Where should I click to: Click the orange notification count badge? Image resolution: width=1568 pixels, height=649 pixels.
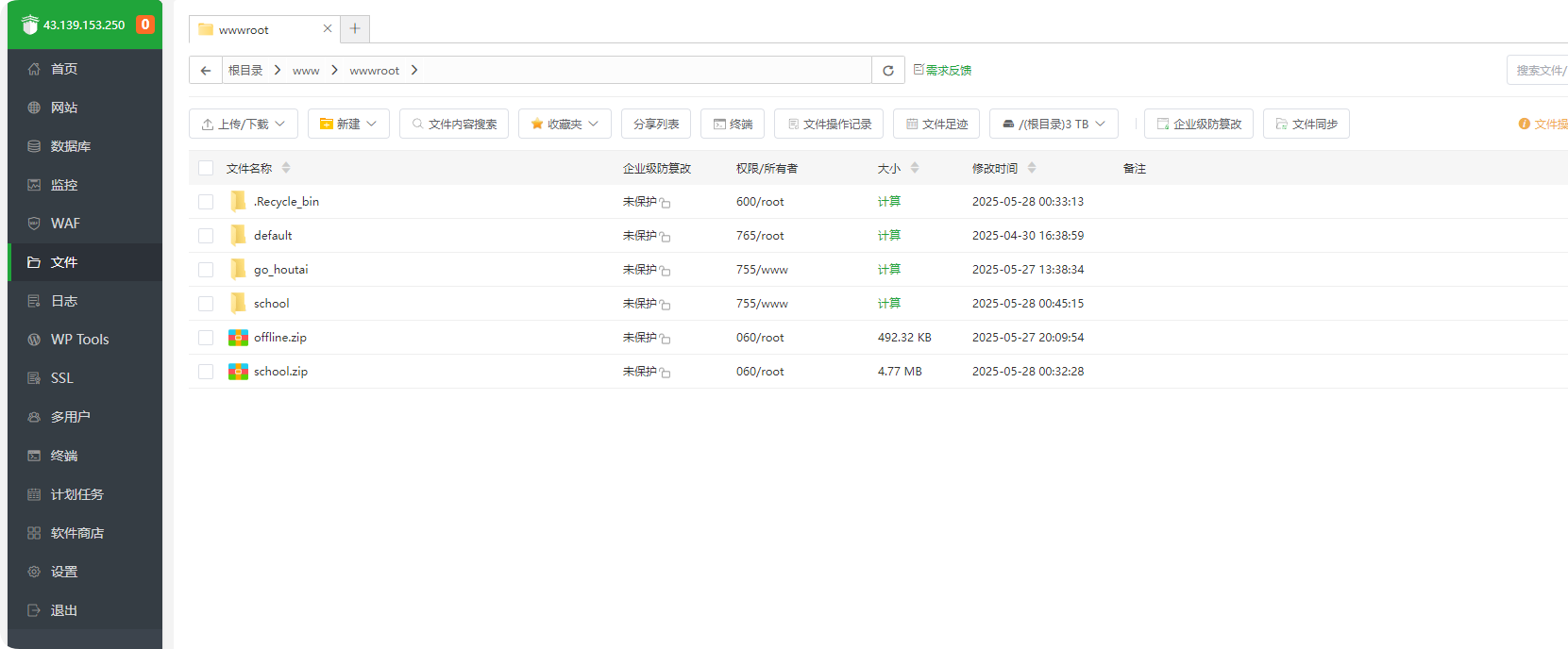coord(145,25)
